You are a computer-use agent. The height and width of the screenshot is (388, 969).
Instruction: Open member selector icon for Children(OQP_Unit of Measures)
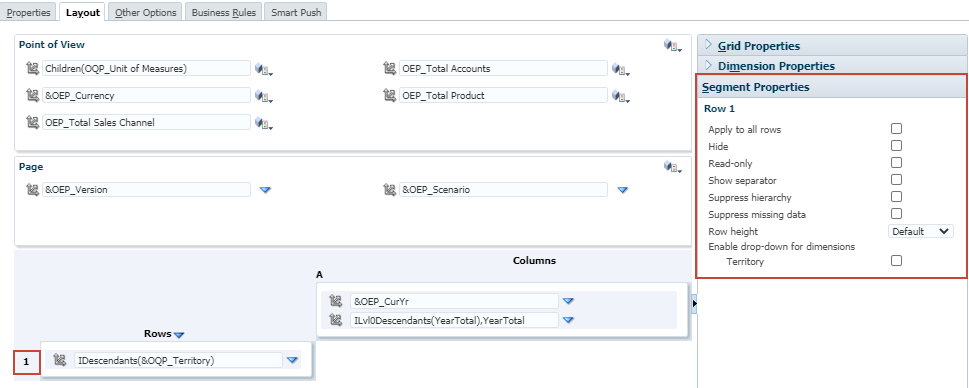point(32,69)
